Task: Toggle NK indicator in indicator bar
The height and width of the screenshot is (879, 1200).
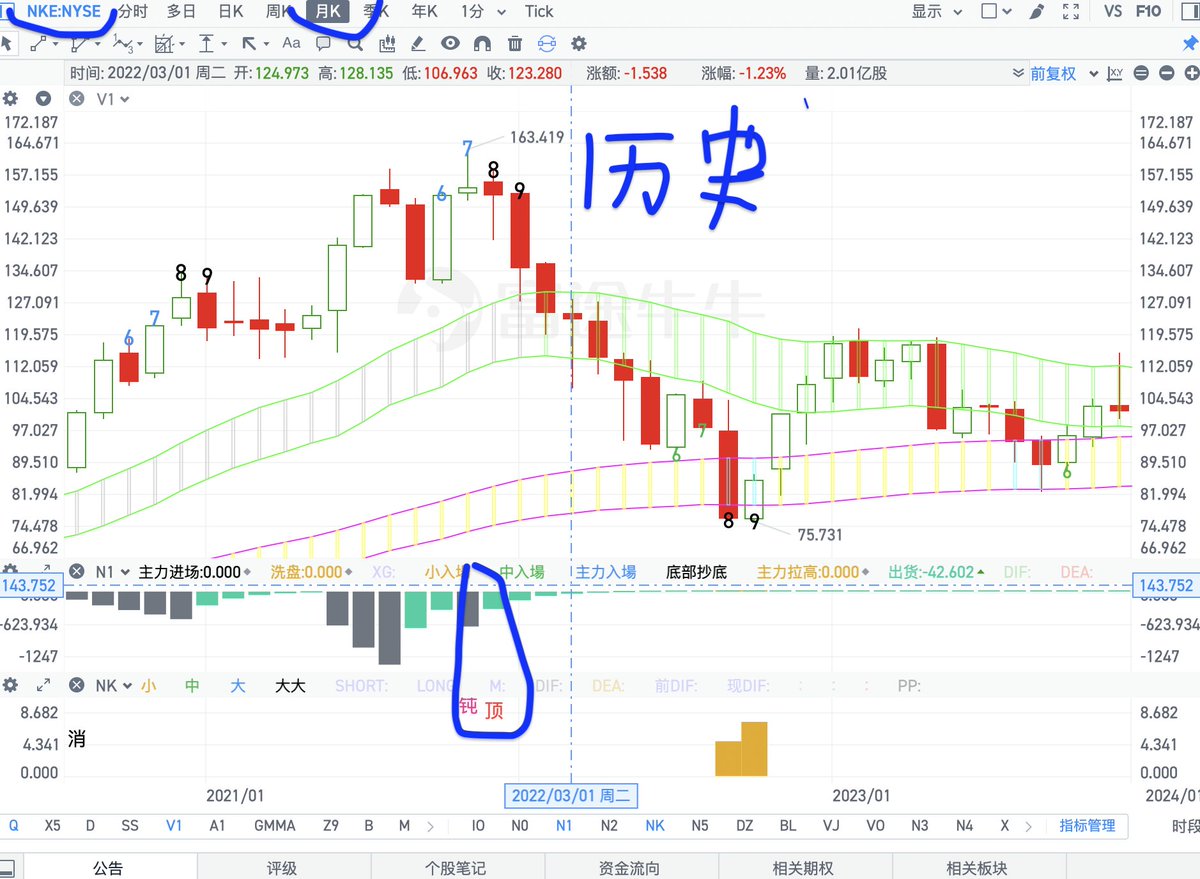Action: [x=655, y=826]
